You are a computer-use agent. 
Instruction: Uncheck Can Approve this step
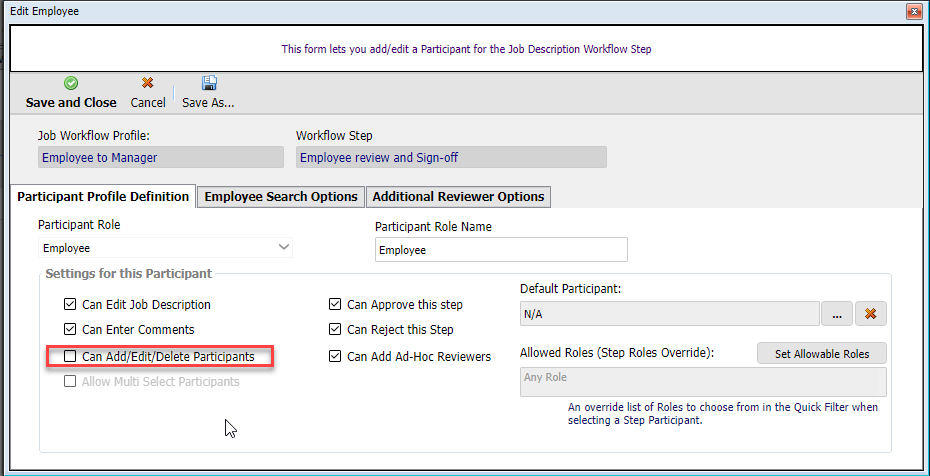coord(336,305)
